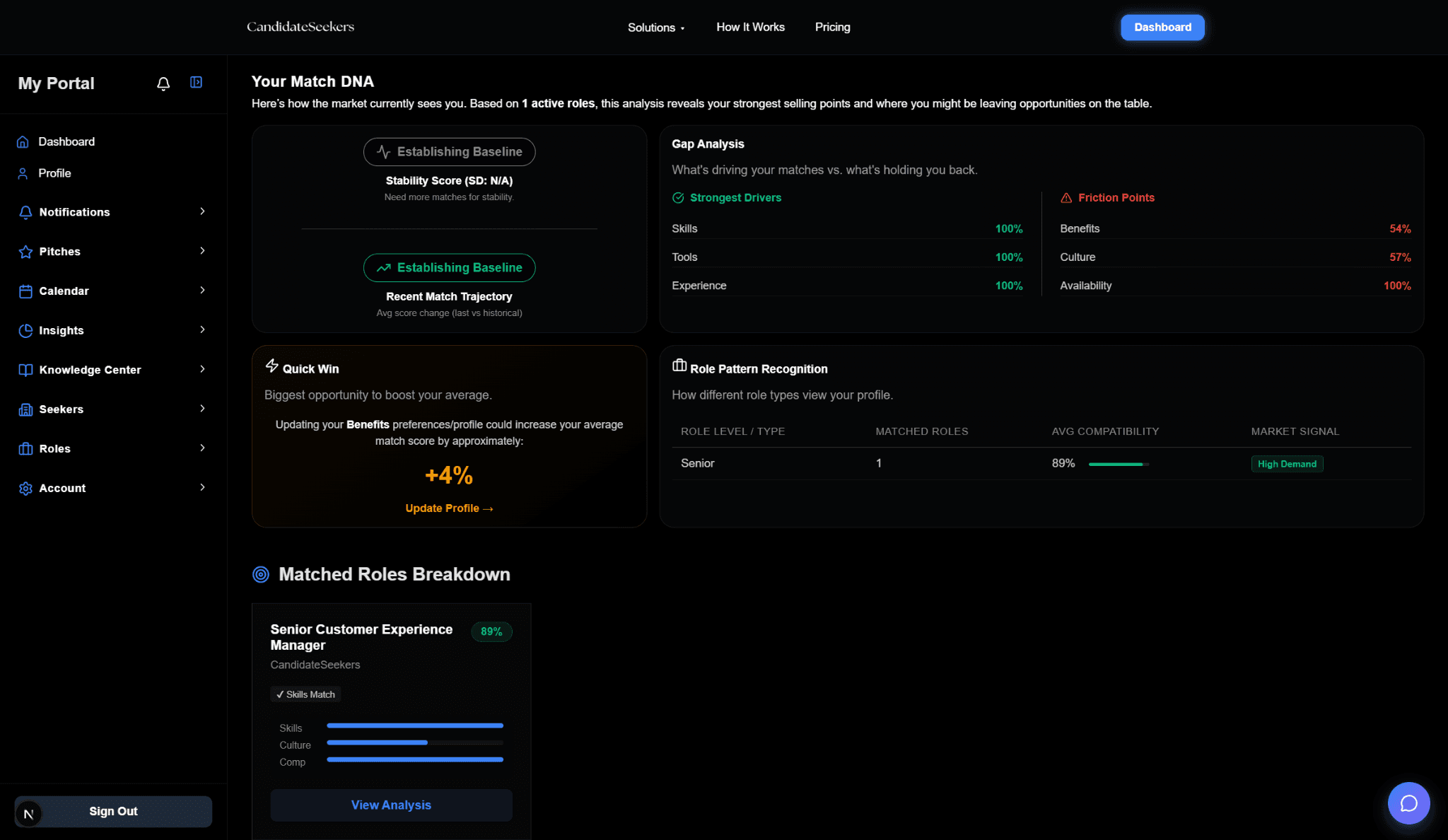Expand the Notifications sidebar chevron
Viewport: 1448px width, 840px height.
coord(202,211)
